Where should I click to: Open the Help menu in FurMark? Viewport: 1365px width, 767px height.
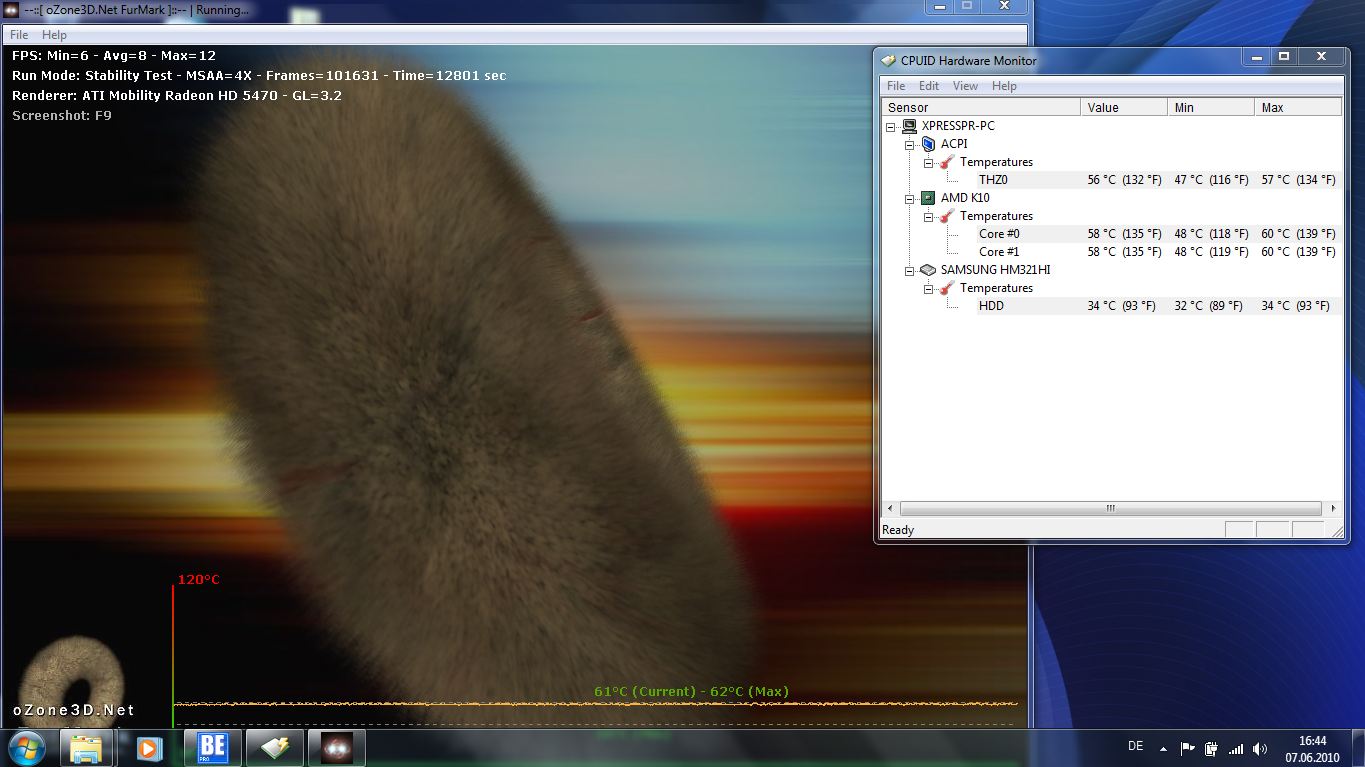54,35
